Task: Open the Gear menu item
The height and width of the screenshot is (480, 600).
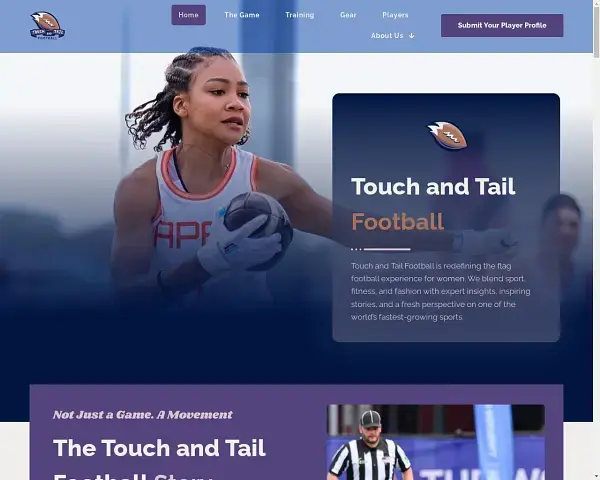Action: [348, 15]
